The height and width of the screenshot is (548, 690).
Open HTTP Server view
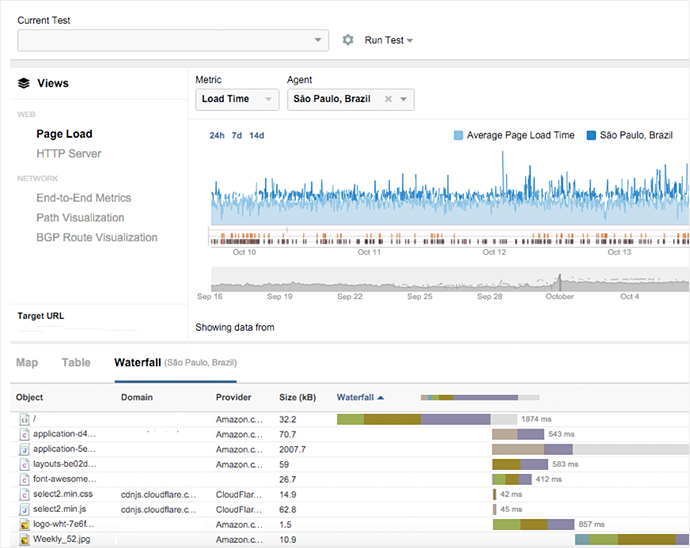pyautogui.click(x=69, y=154)
